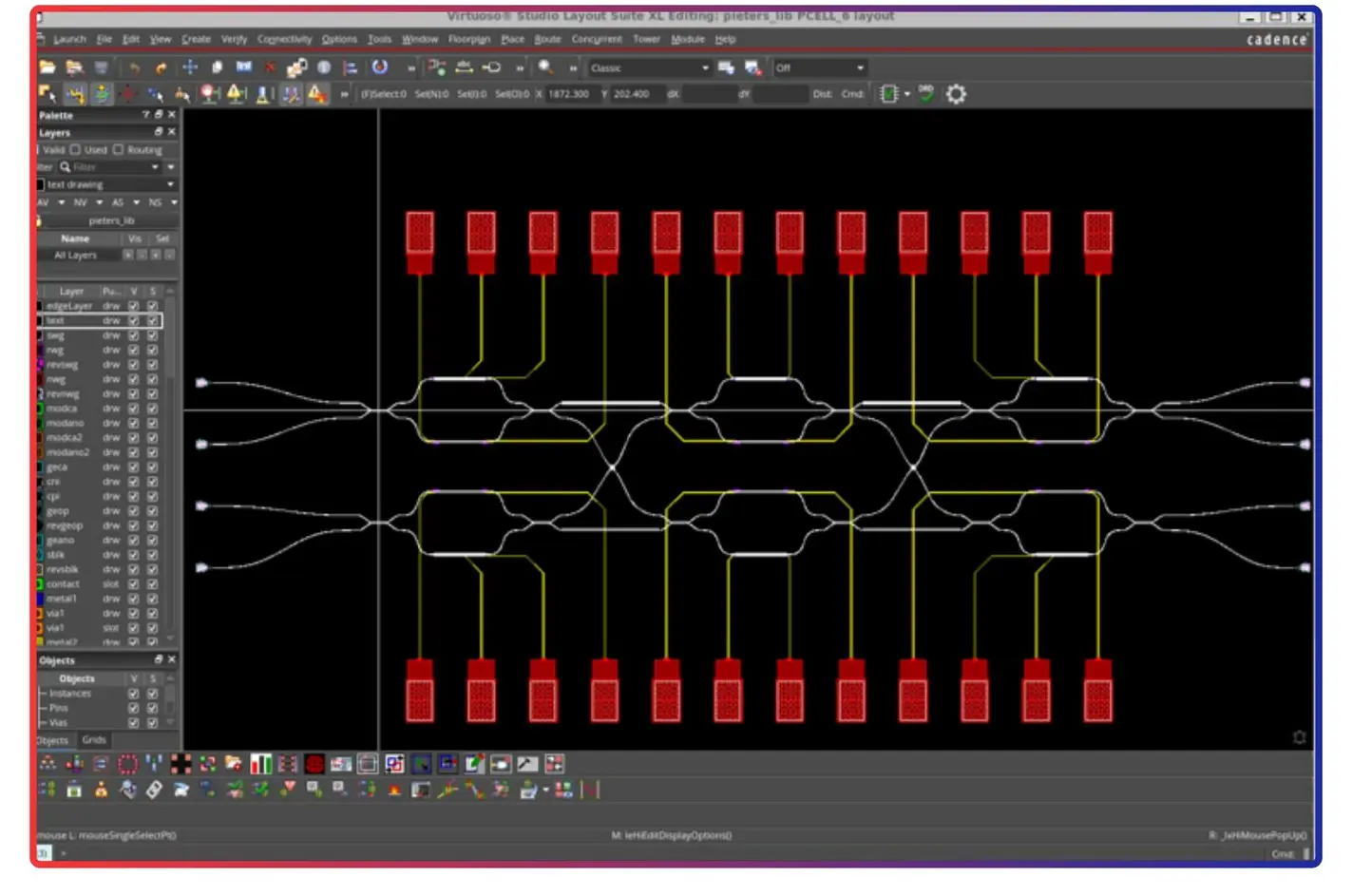Click the red dashed square icon in bottom toolbar
The height and width of the screenshot is (896, 1352).
coord(127,764)
